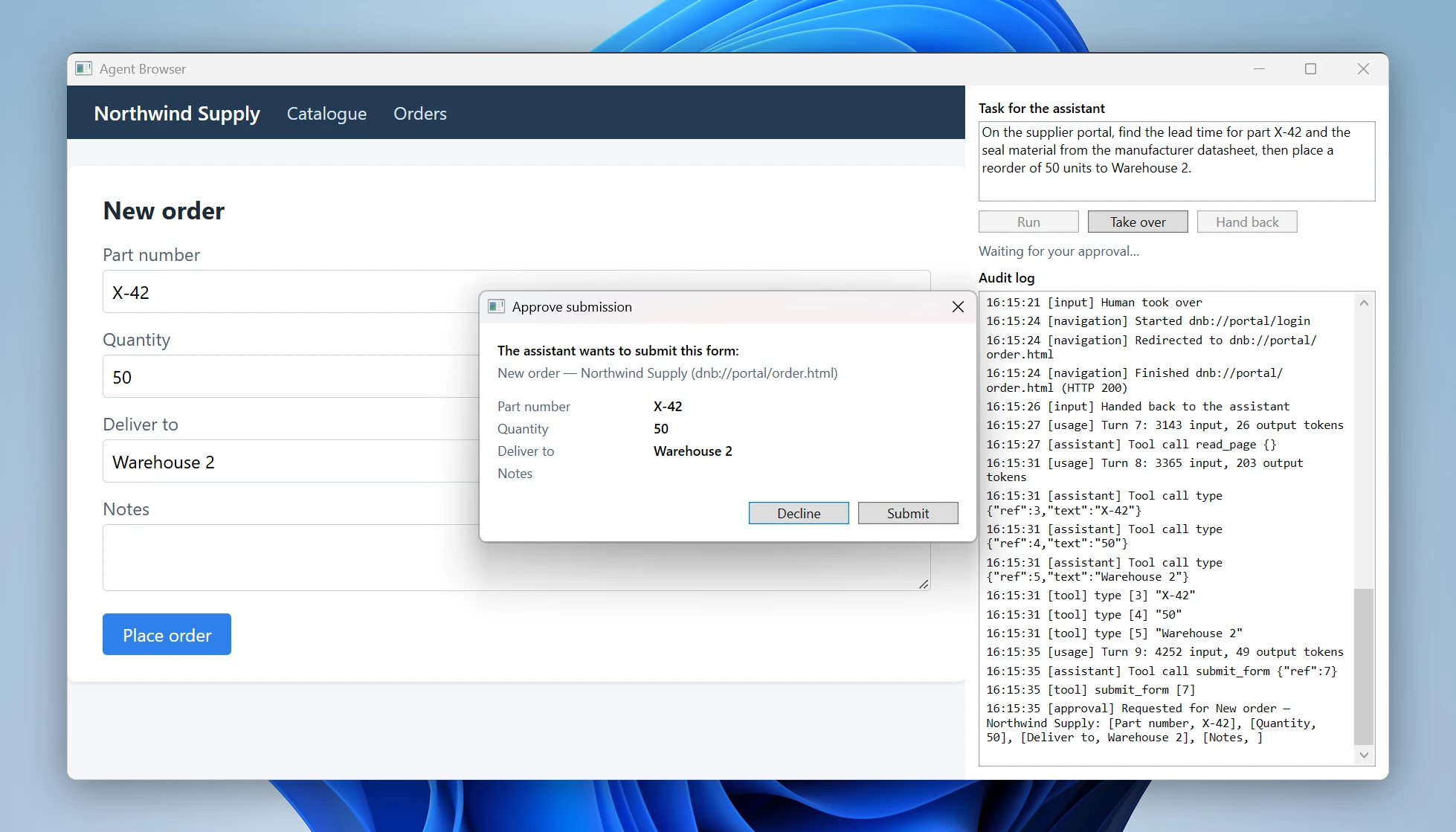Click the Take over button
Image resolution: width=1456 pixels, height=832 pixels.
point(1138,222)
